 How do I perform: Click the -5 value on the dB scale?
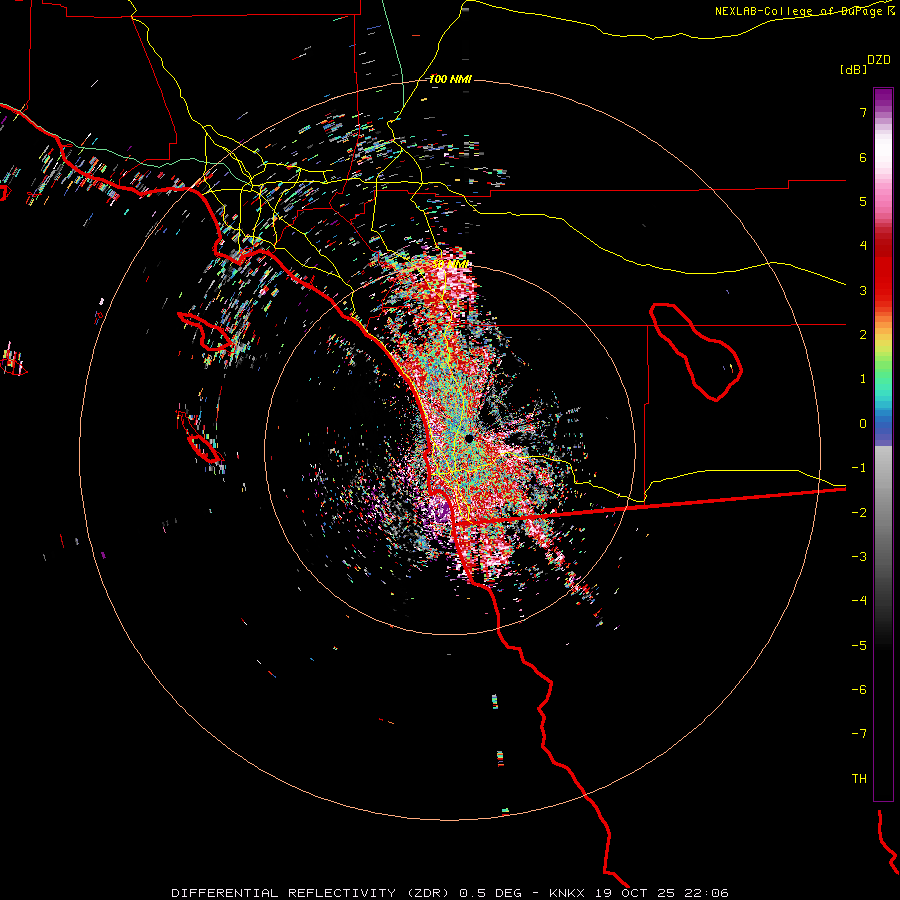point(859,646)
